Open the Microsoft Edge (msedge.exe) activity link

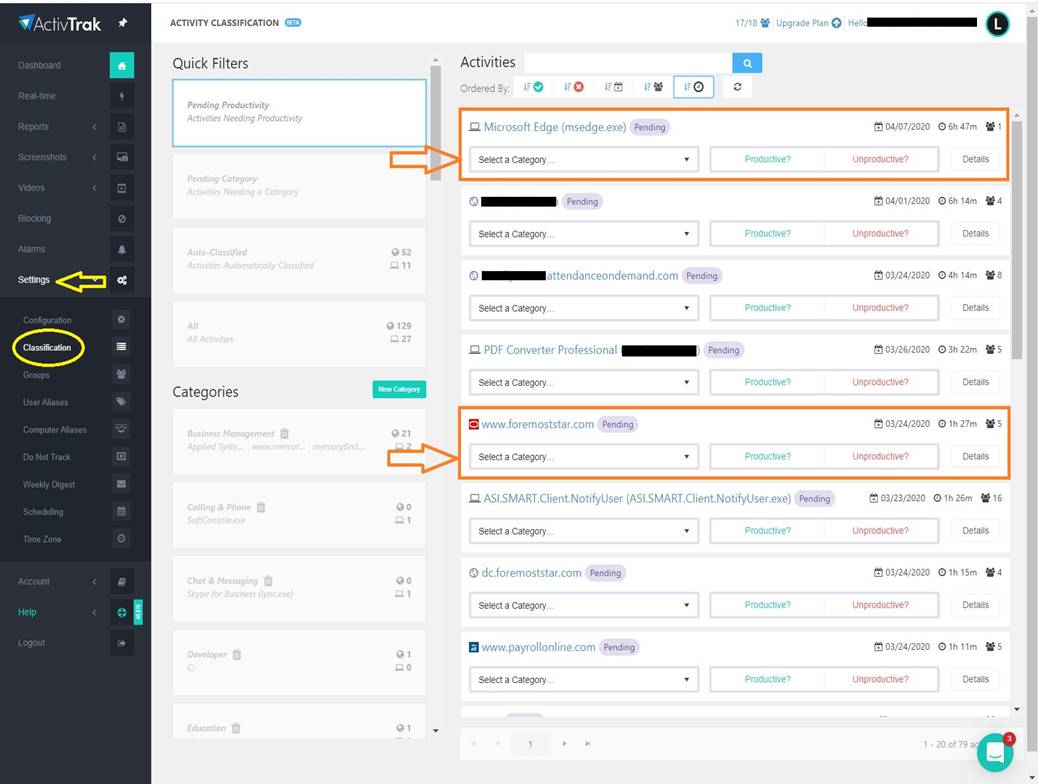(555, 127)
